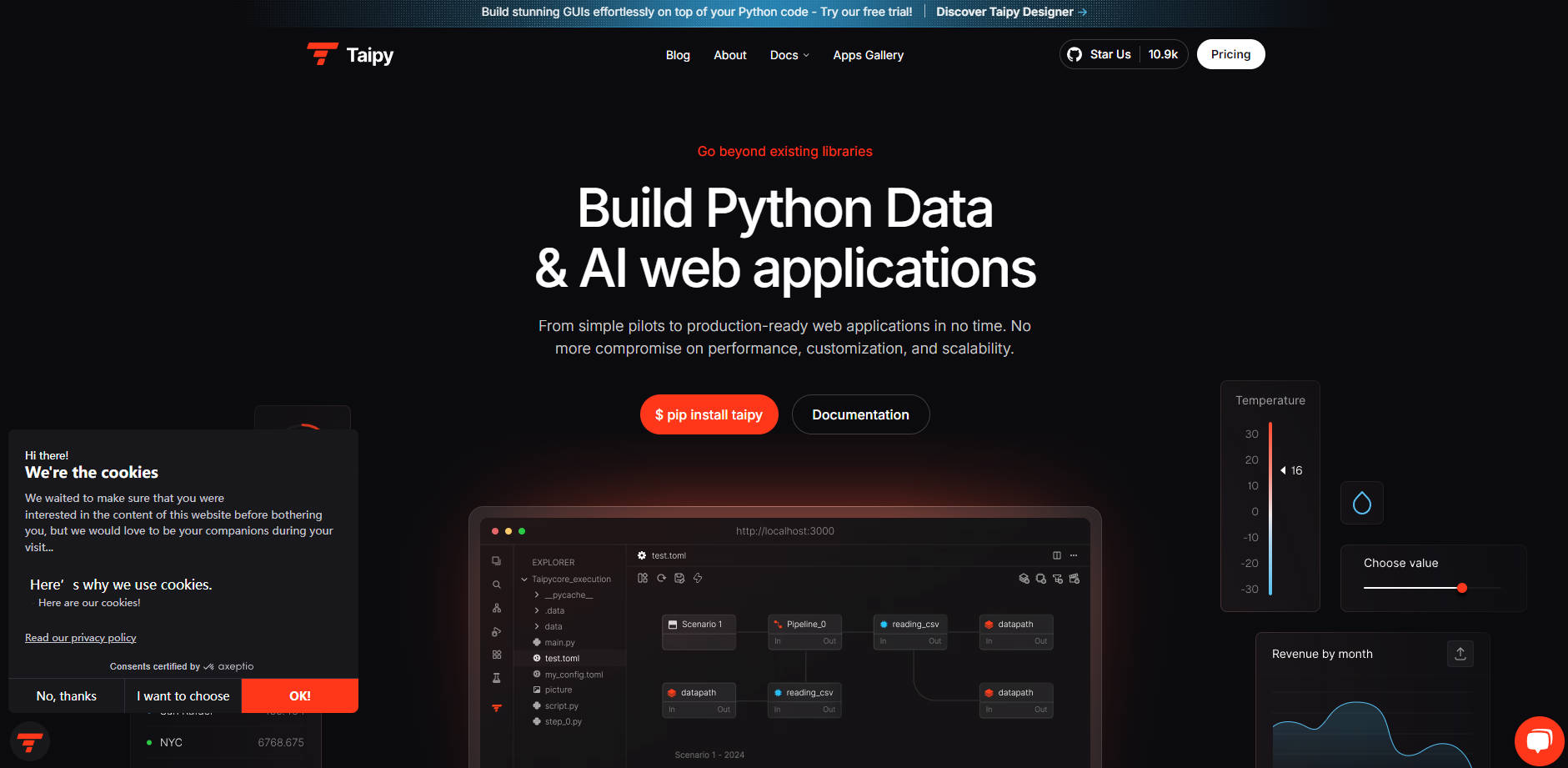Viewport: 1568px width, 768px height.
Task: Accept cookies with the OK! button
Action: click(x=299, y=695)
